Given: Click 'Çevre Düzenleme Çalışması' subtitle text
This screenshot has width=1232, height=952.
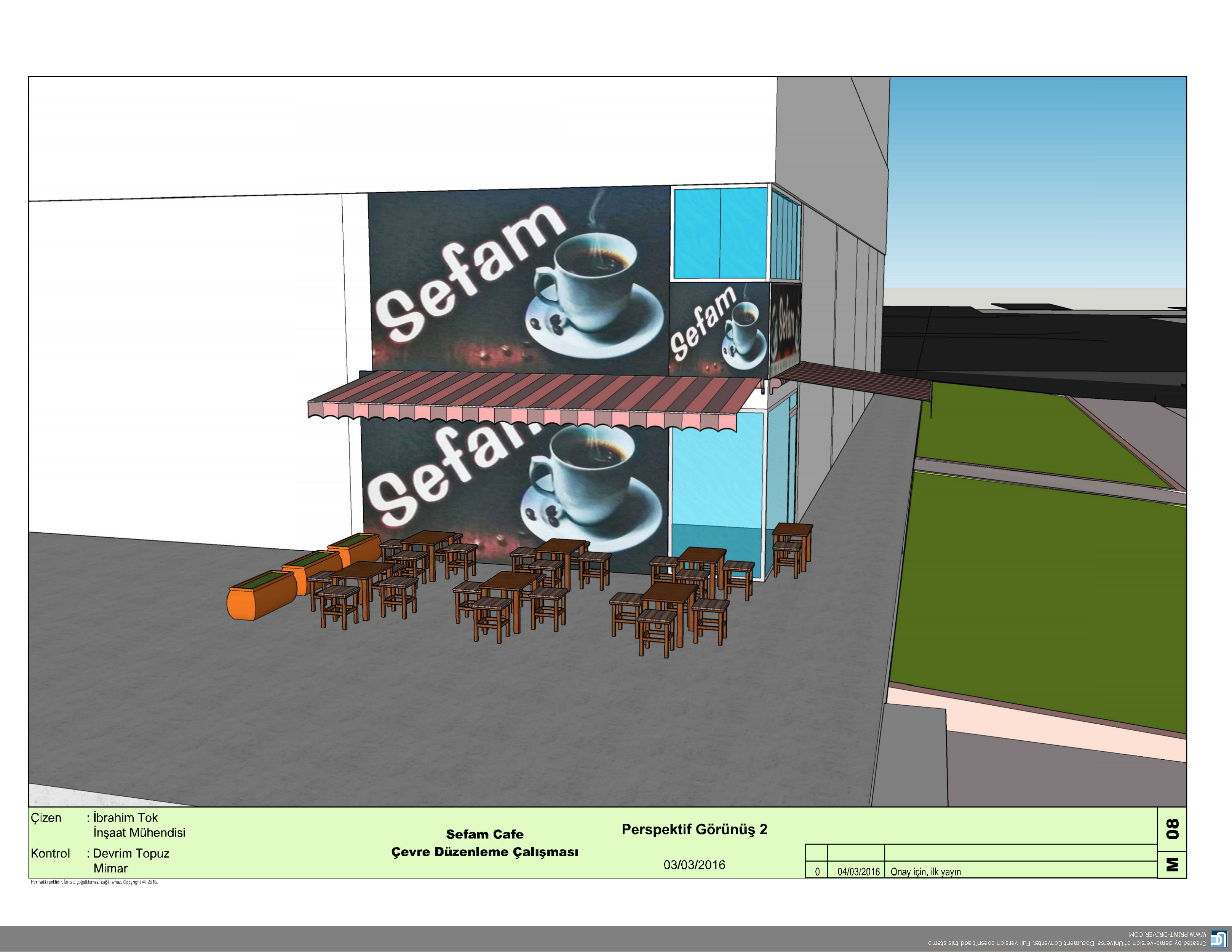Looking at the screenshot, I should click(x=484, y=851).
